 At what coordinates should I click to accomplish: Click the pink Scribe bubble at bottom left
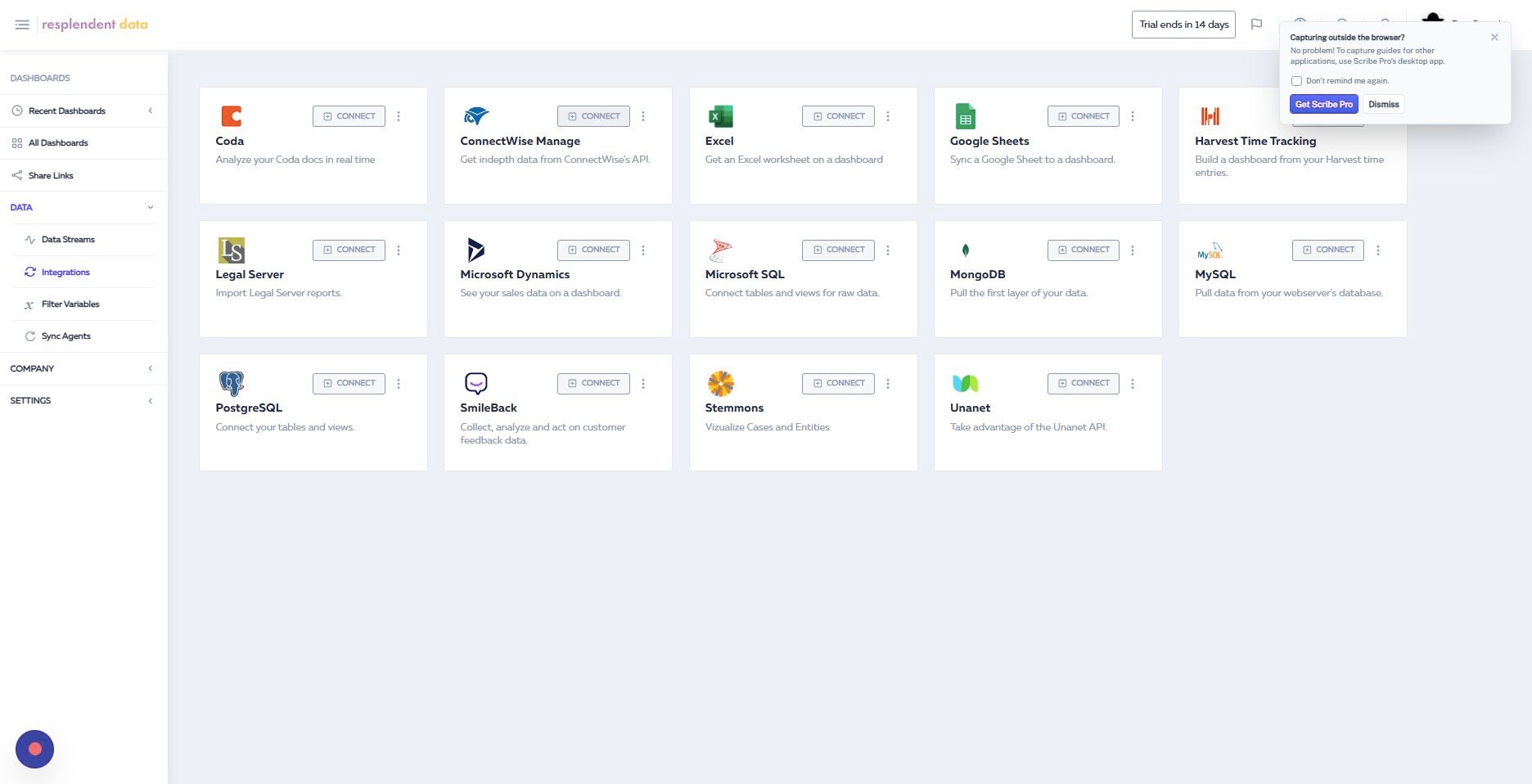coord(34,749)
